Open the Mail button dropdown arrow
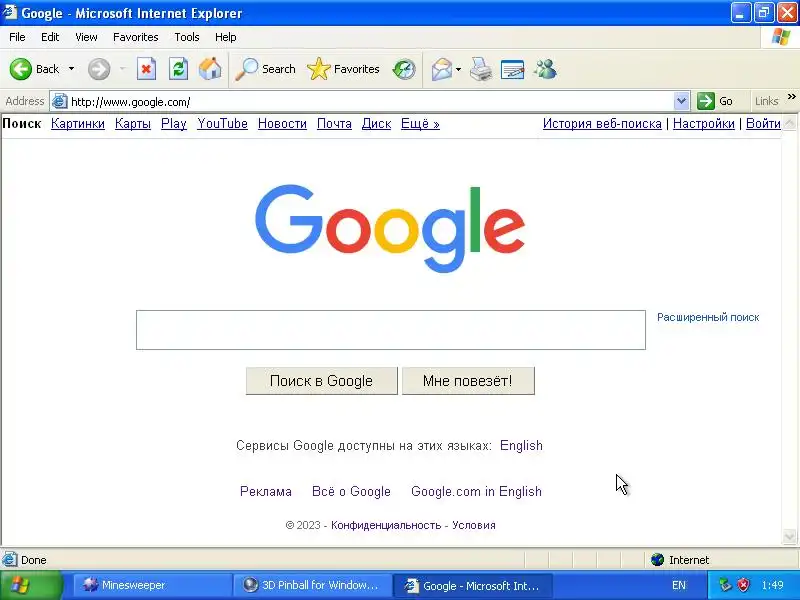The width and height of the screenshot is (800, 600). click(x=459, y=69)
